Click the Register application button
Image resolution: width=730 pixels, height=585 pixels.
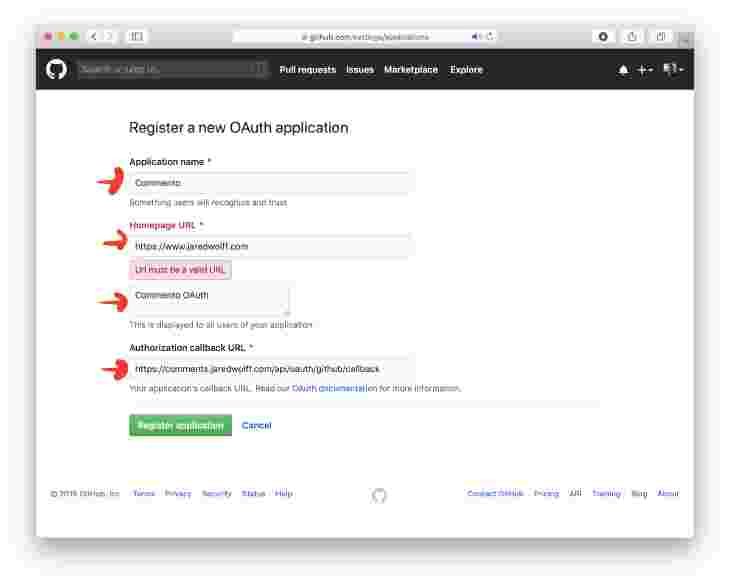click(x=181, y=425)
